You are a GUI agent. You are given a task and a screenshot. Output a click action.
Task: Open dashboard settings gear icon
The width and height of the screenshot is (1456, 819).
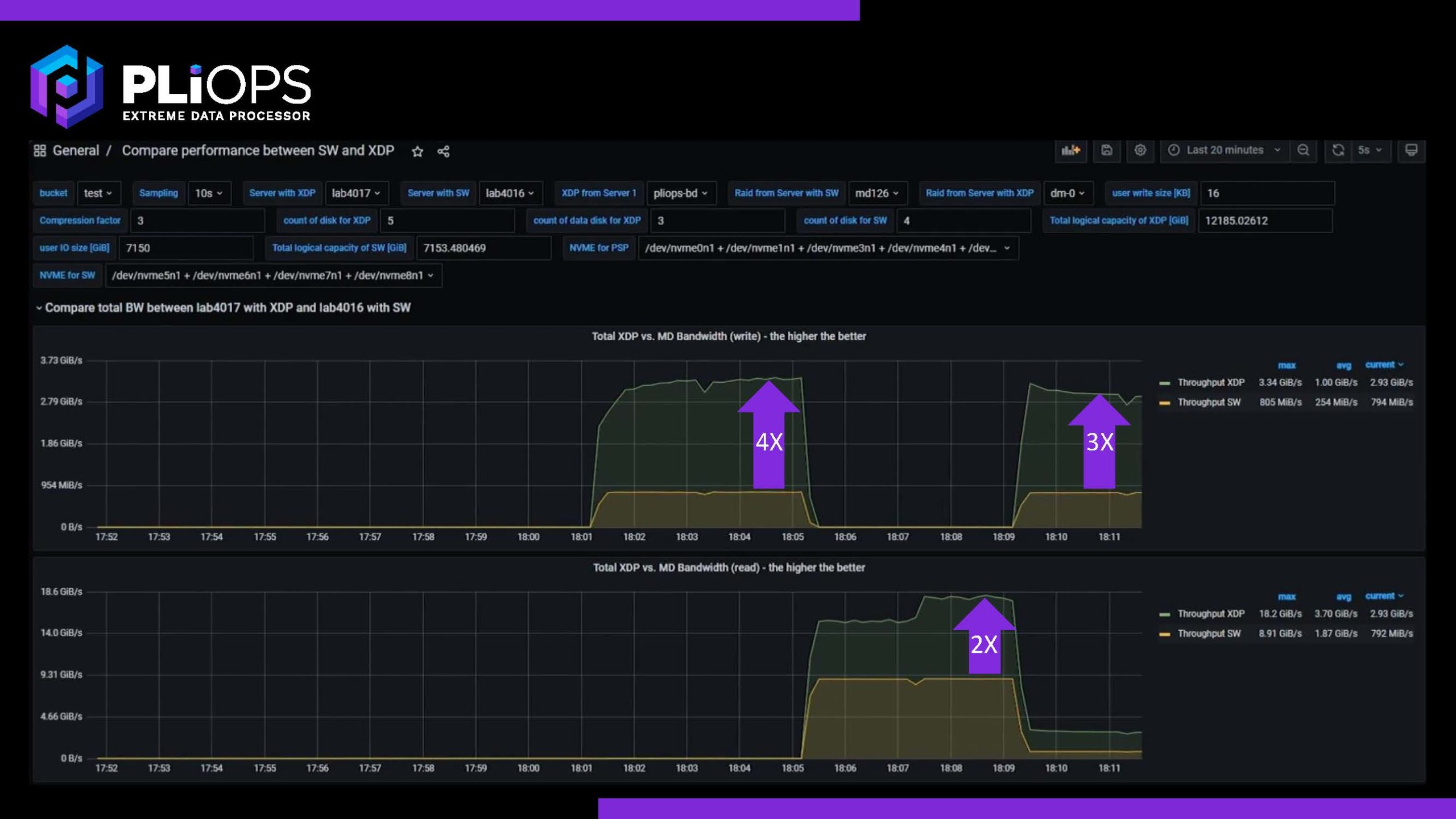click(x=1140, y=150)
